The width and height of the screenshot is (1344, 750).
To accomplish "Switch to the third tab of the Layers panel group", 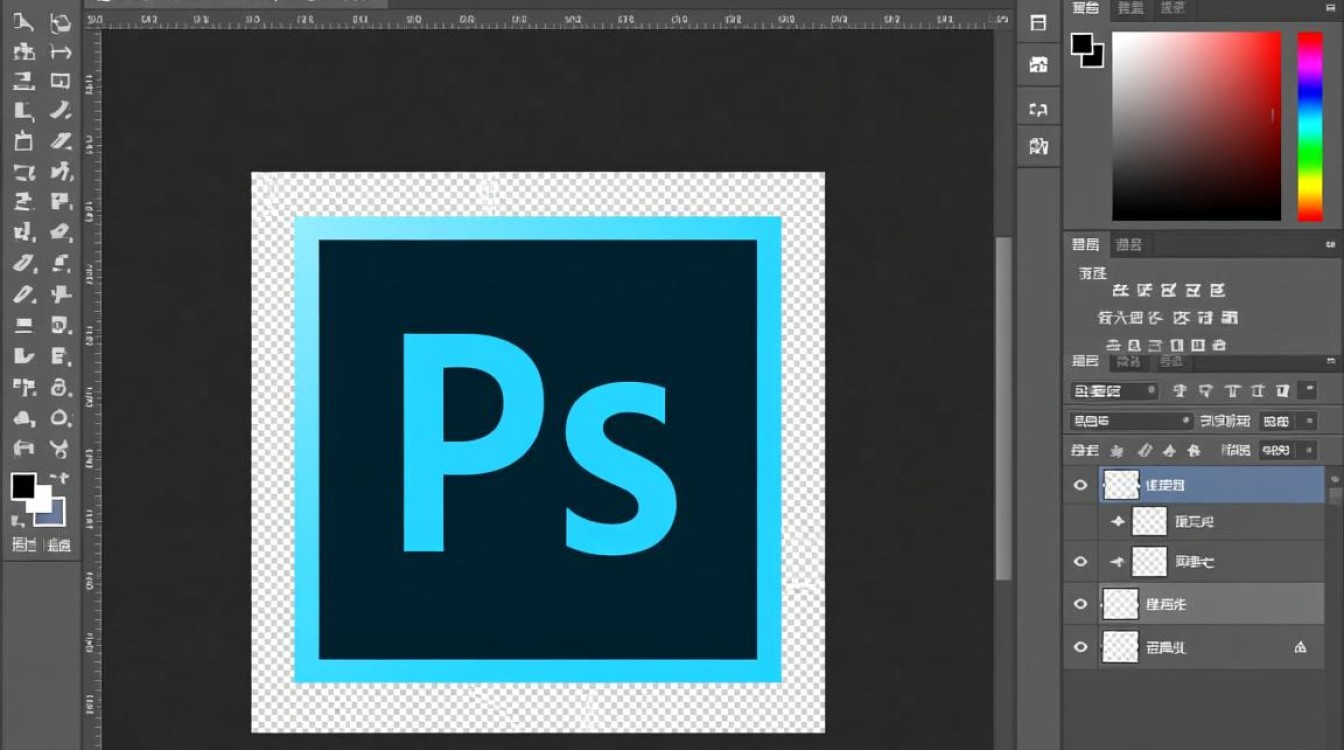I will pos(1172,361).
